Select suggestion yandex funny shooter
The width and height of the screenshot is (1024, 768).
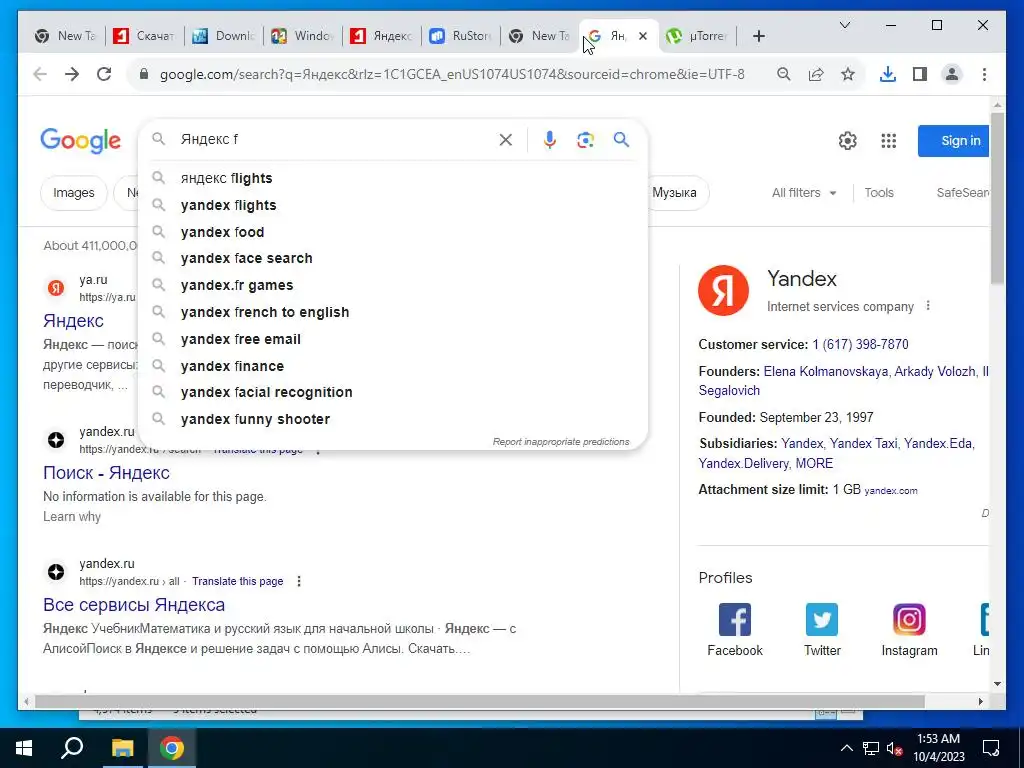(393, 419)
